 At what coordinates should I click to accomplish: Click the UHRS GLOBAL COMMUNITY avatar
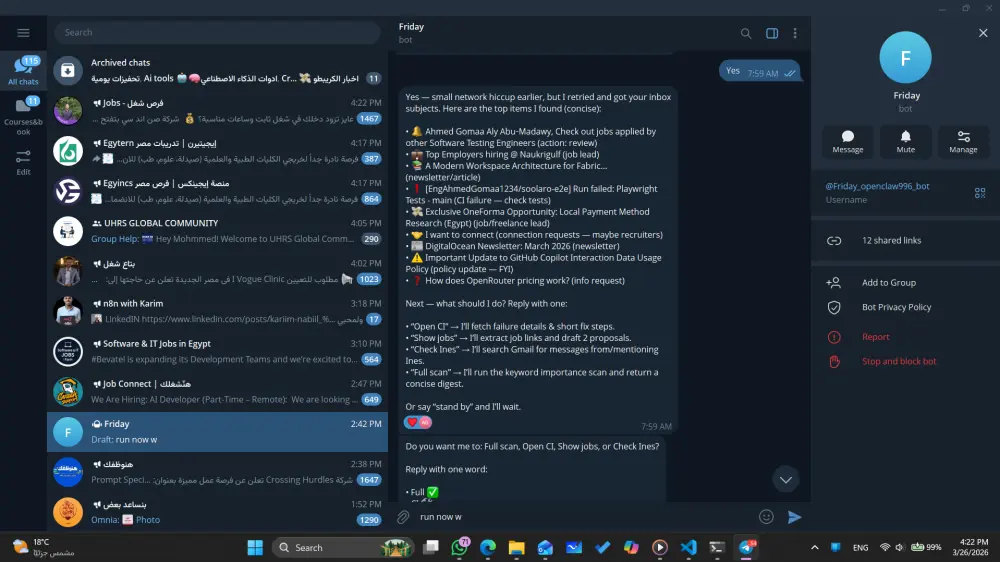pos(68,231)
